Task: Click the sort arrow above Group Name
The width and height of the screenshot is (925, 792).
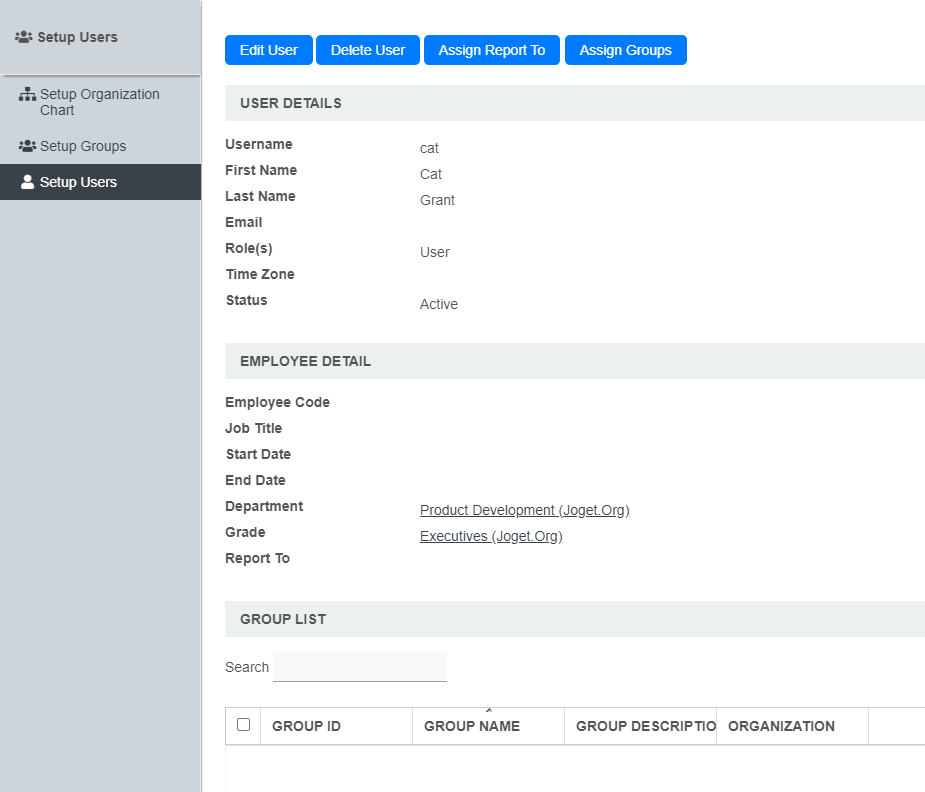Action: (x=488, y=710)
